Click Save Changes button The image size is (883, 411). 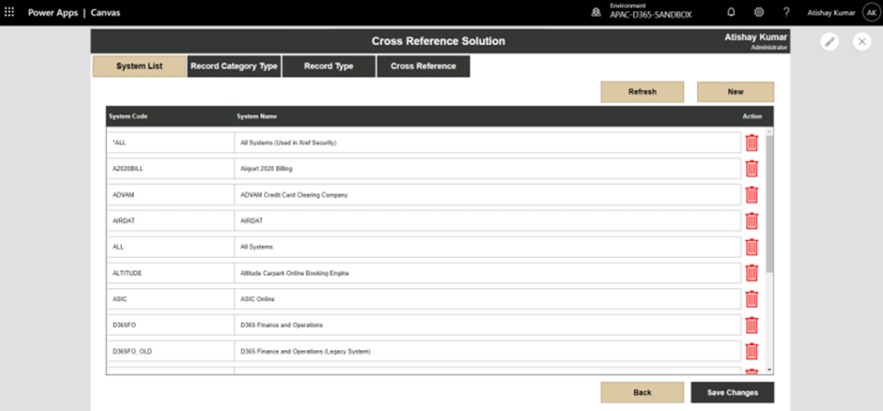(x=732, y=392)
